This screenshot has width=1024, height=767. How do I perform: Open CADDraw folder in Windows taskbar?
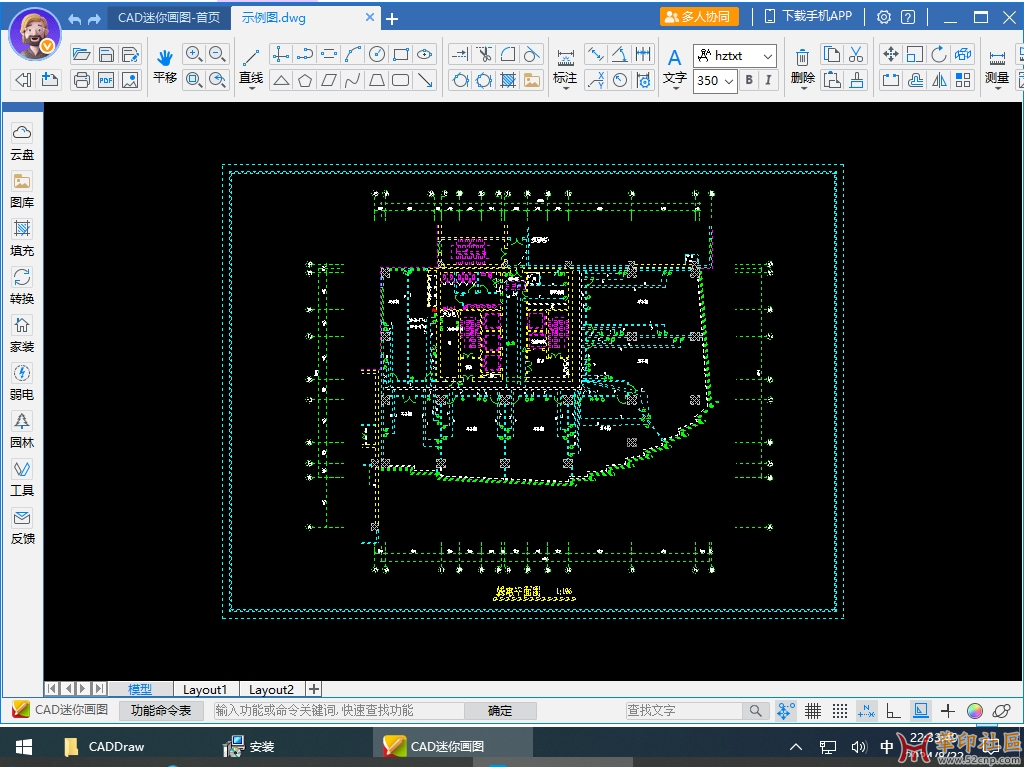[104, 746]
